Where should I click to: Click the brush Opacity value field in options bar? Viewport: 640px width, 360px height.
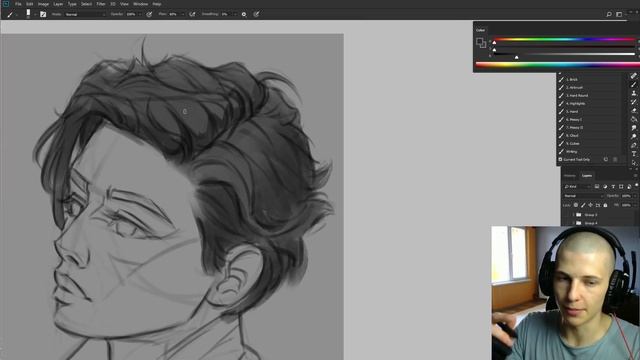[x=131, y=14]
